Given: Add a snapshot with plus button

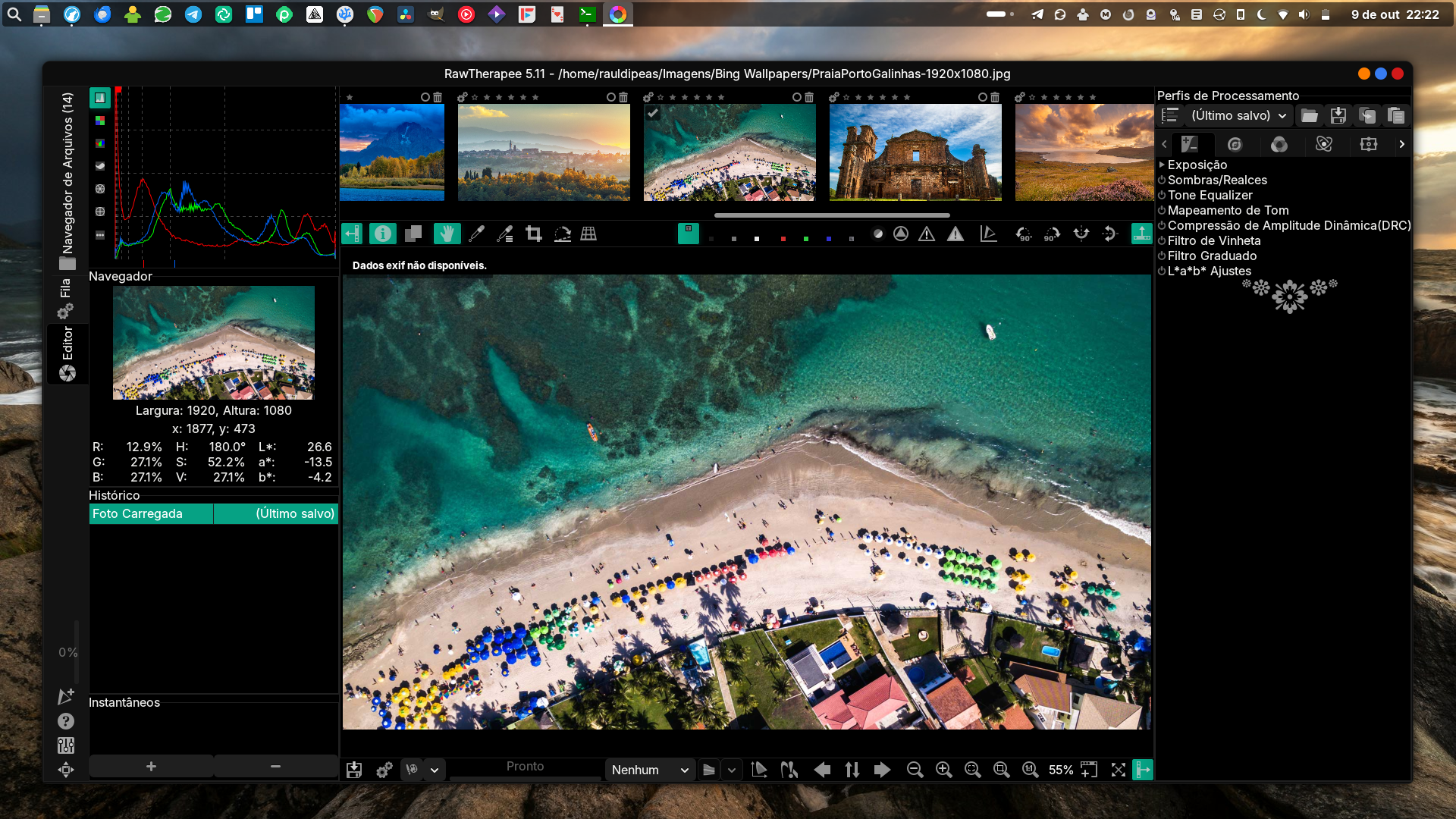Looking at the screenshot, I should click(151, 767).
